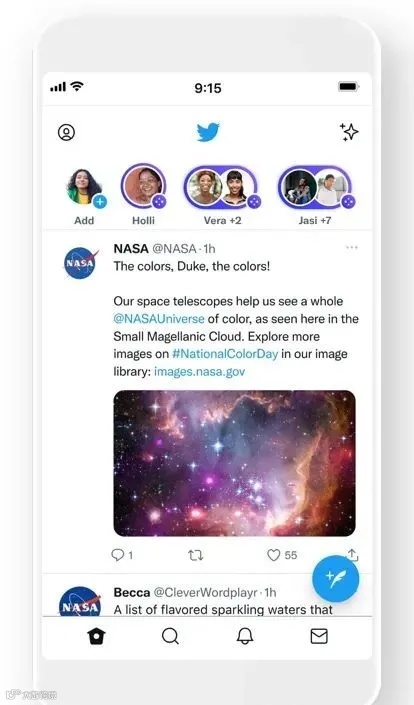This screenshot has height=705, width=414.
Task: Switch to the Home tab
Action: (96, 636)
